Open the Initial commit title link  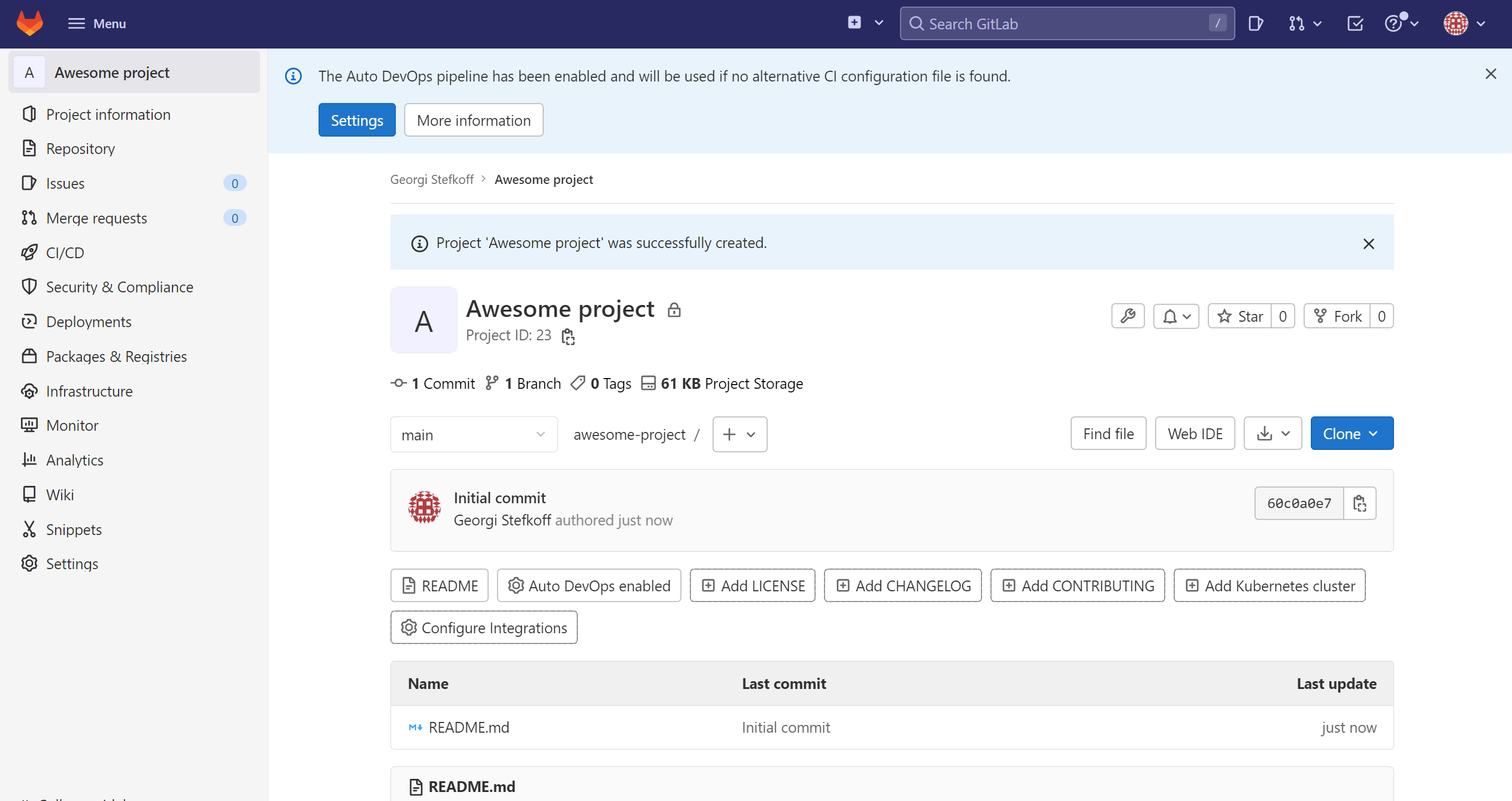click(x=499, y=498)
